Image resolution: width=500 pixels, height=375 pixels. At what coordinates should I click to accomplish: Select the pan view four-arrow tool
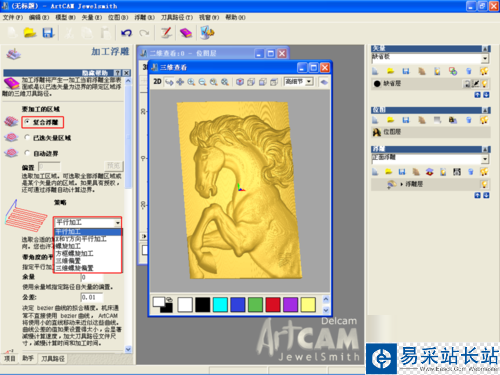180,82
